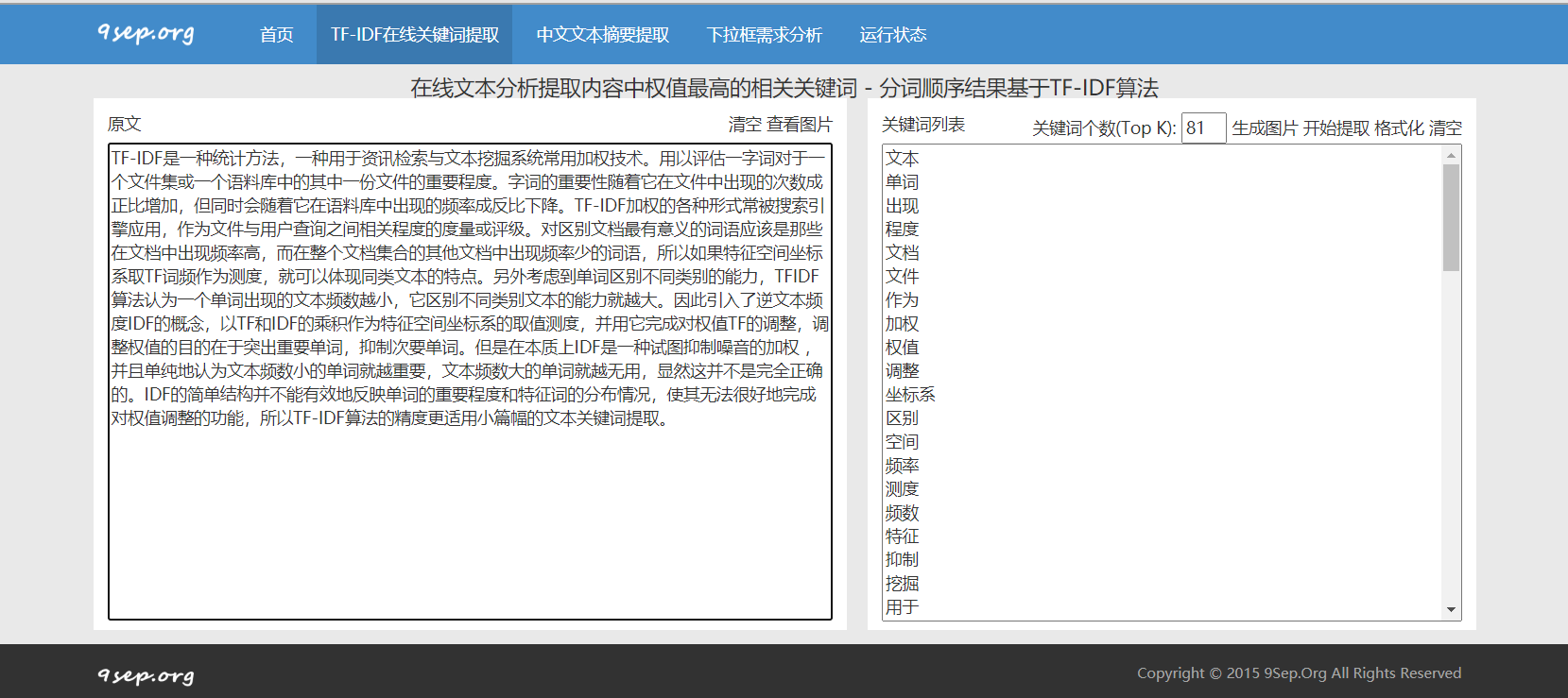Click the 9sep.org logo in header

[x=146, y=33]
